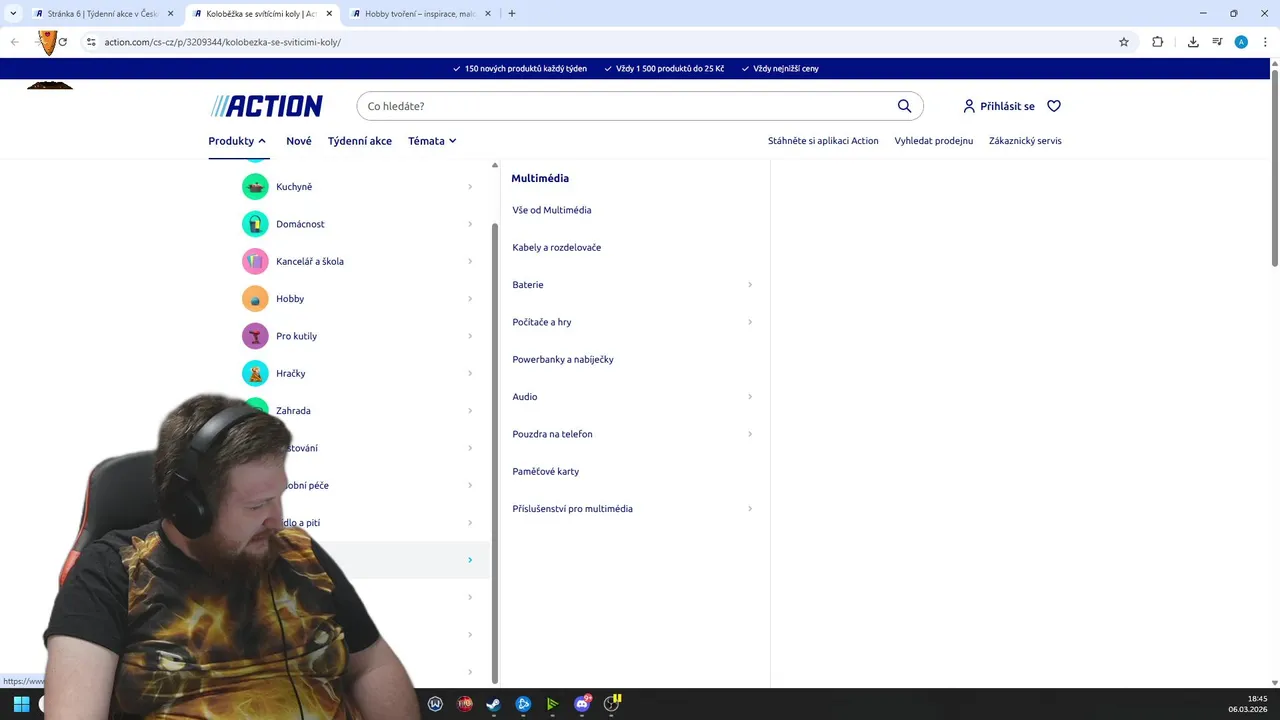Image resolution: width=1280 pixels, height=720 pixels.
Task: Click the Kuchyně category icon
Action: [x=255, y=187]
